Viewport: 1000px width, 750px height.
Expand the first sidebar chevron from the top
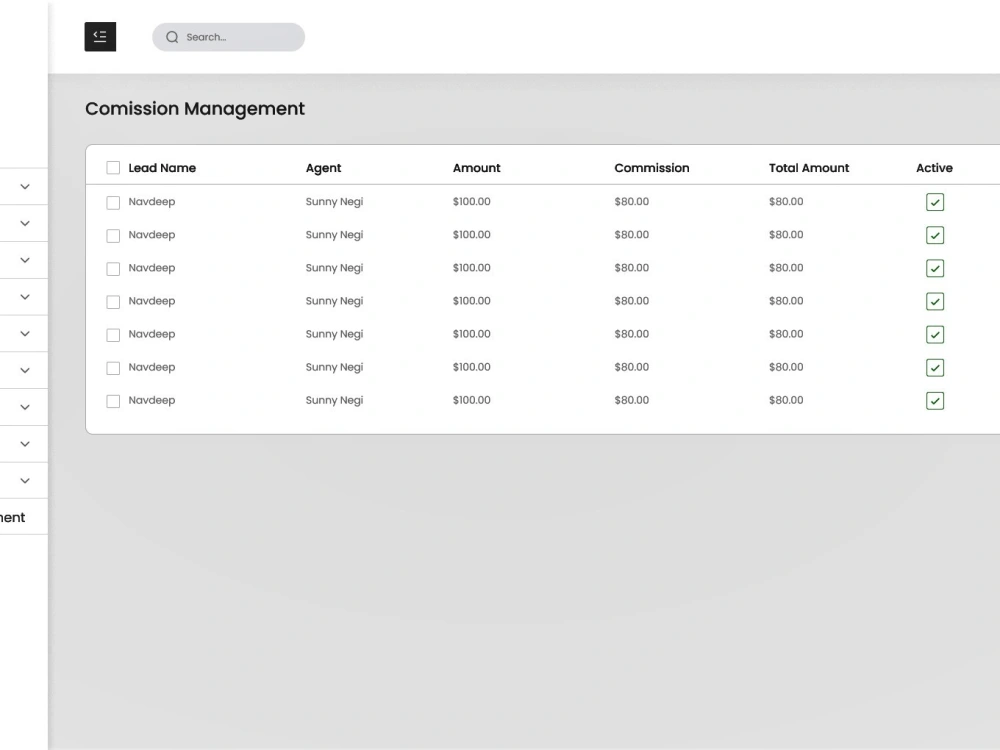(25, 187)
